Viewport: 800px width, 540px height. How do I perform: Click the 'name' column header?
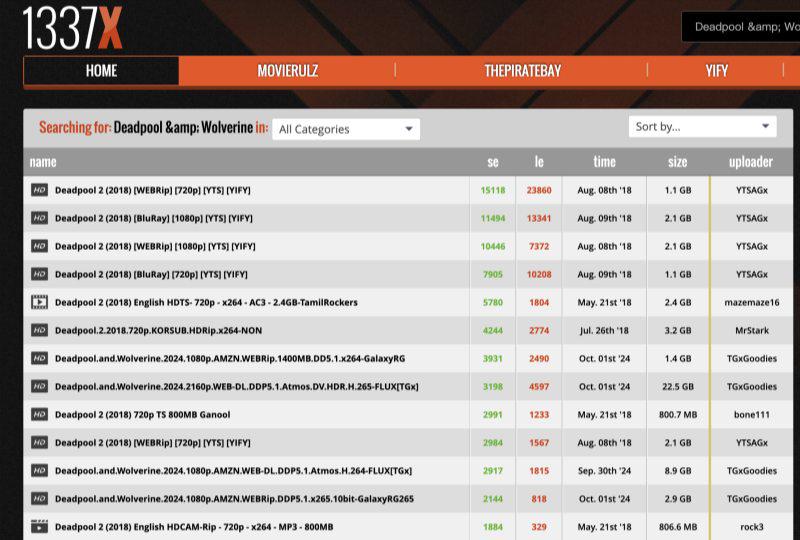coord(43,162)
